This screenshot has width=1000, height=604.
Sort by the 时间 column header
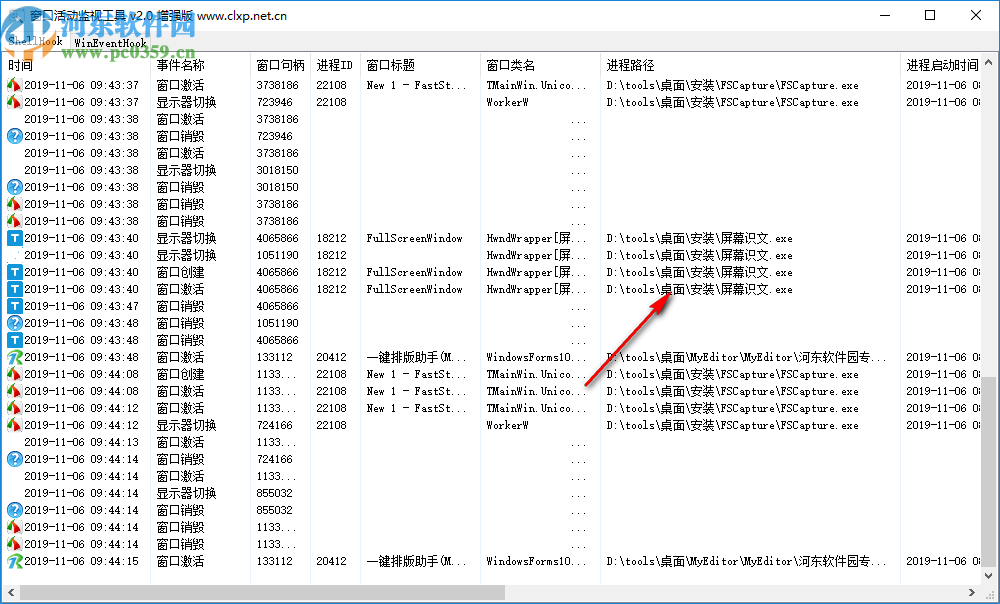point(77,65)
